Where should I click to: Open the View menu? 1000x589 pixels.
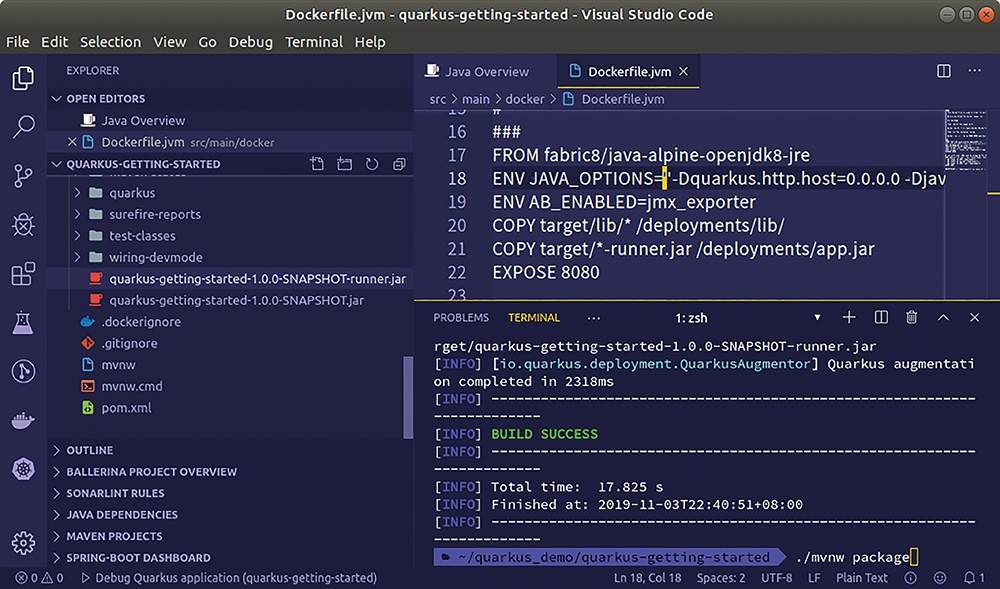click(170, 42)
